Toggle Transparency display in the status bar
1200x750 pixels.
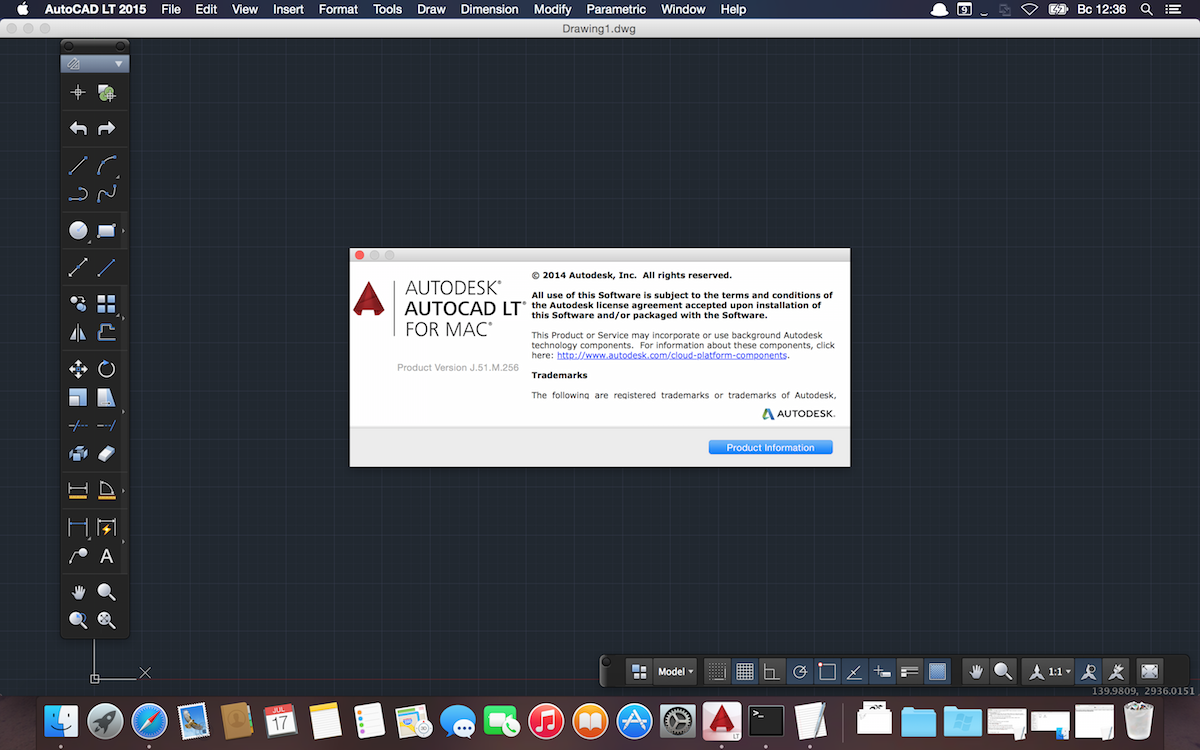(937, 672)
